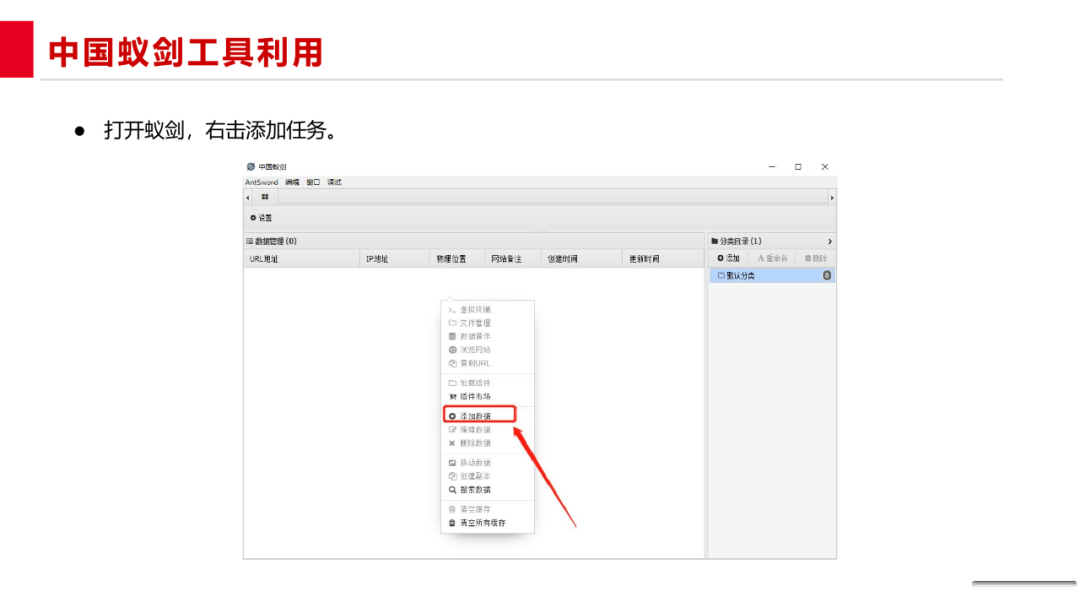Select the 默认分类 folder
Viewport: 1080px width, 608px height.
[x=772, y=275]
